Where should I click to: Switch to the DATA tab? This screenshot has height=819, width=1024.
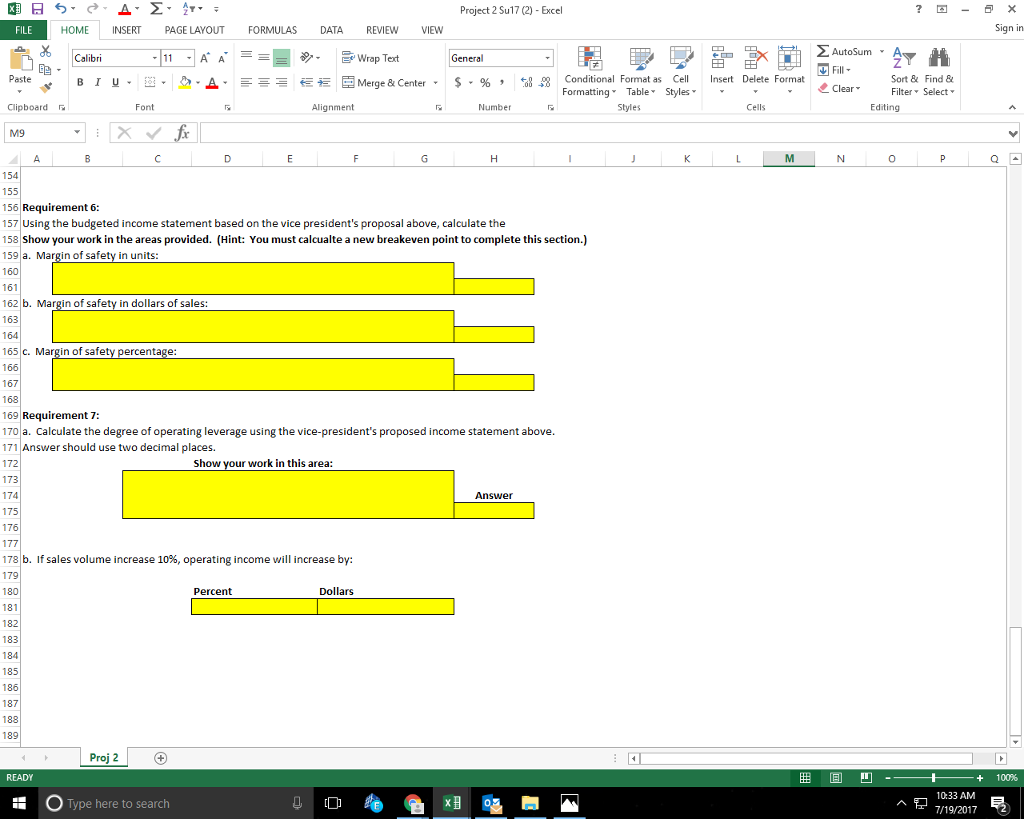click(331, 30)
